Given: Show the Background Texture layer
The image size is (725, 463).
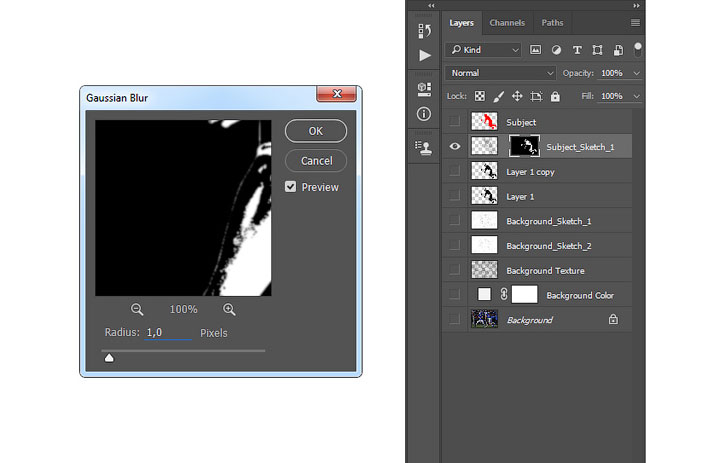Looking at the screenshot, I should (x=455, y=270).
